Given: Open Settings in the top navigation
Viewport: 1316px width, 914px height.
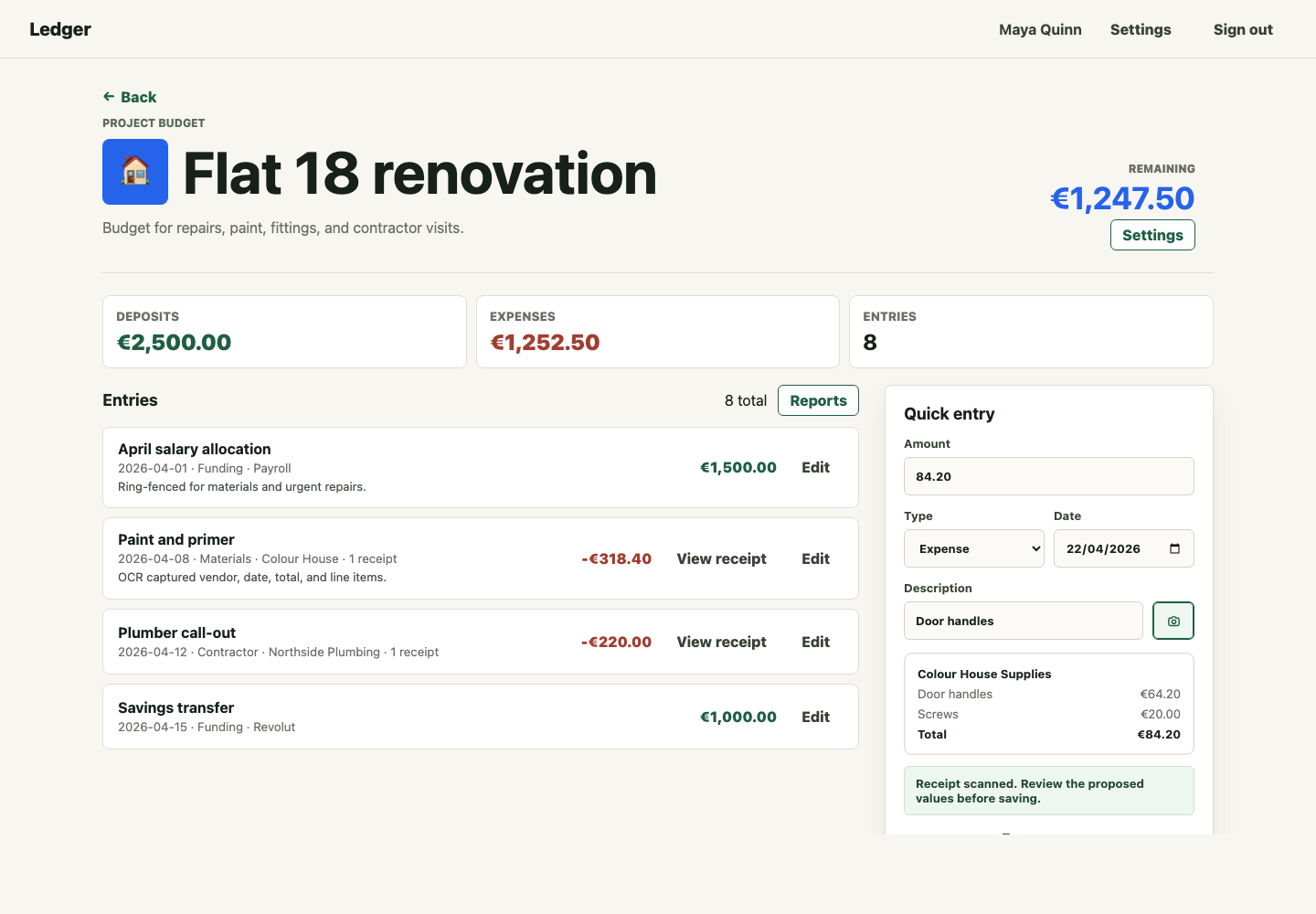Looking at the screenshot, I should (x=1140, y=29).
